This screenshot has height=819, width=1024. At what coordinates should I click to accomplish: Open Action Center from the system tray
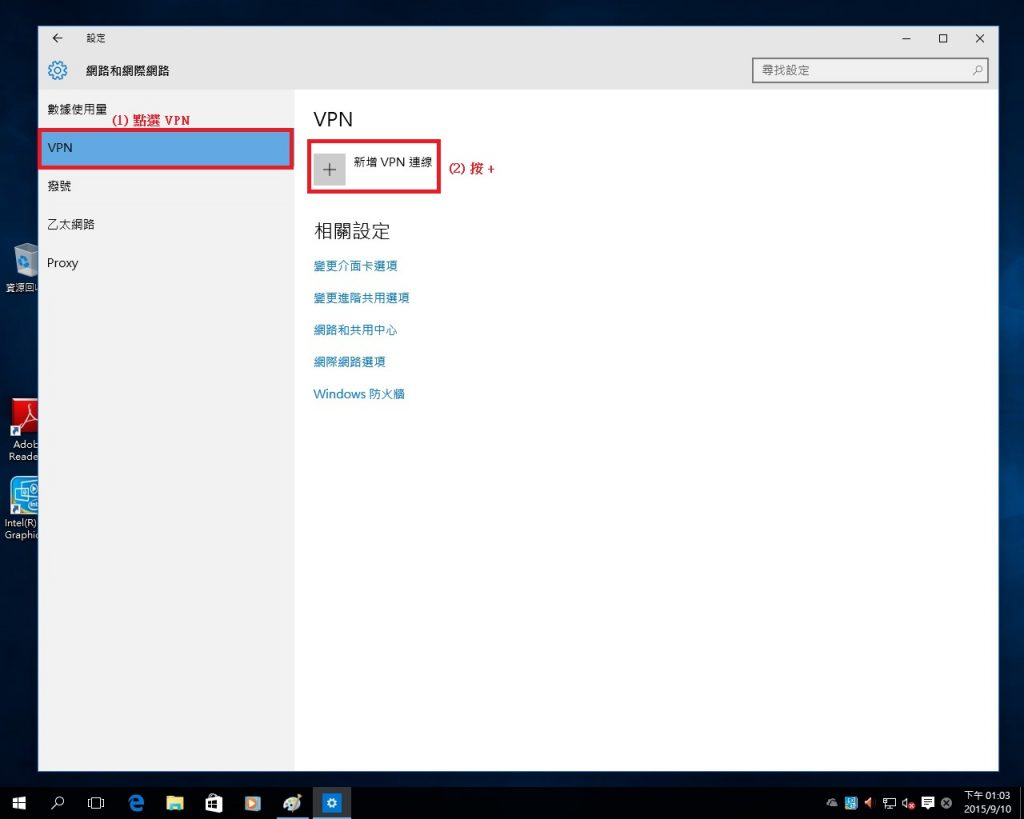pos(927,802)
